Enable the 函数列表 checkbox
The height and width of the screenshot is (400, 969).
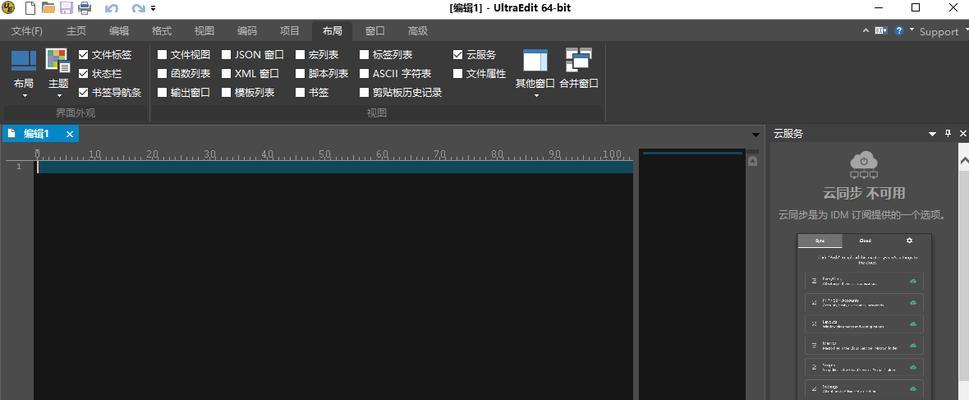(x=162, y=74)
